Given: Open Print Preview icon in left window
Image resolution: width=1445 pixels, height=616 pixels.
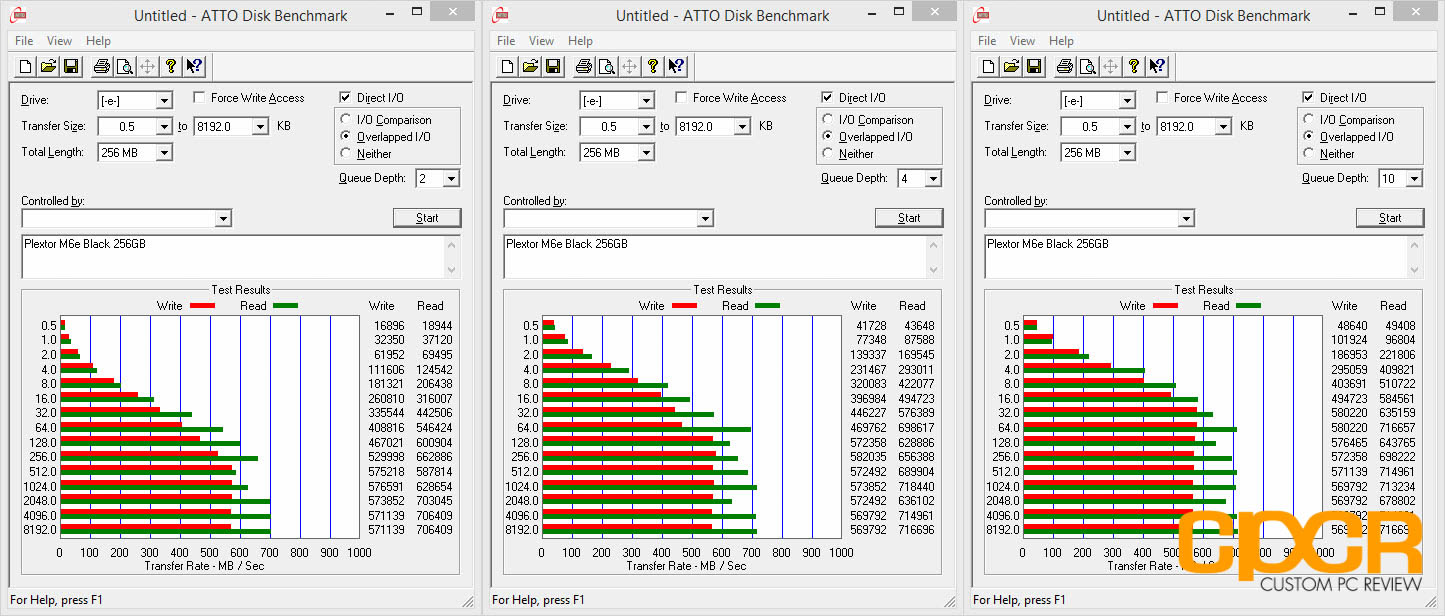Looking at the screenshot, I should click(124, 66).
